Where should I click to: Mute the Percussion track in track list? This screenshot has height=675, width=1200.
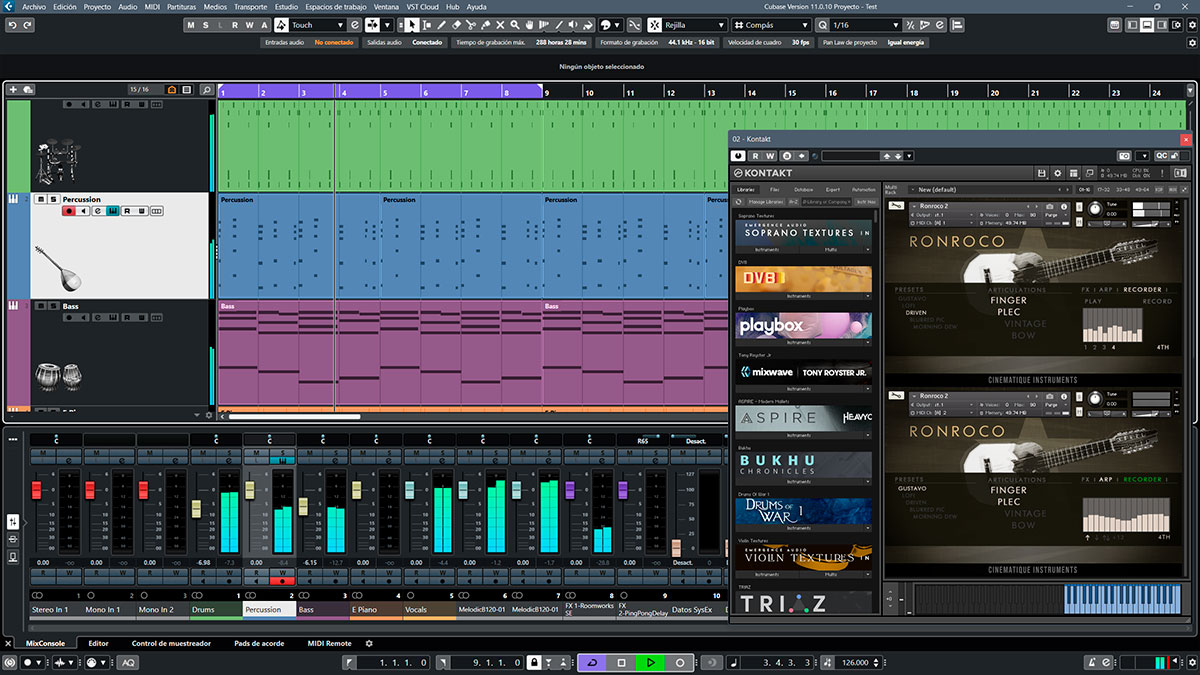[41, 199]
